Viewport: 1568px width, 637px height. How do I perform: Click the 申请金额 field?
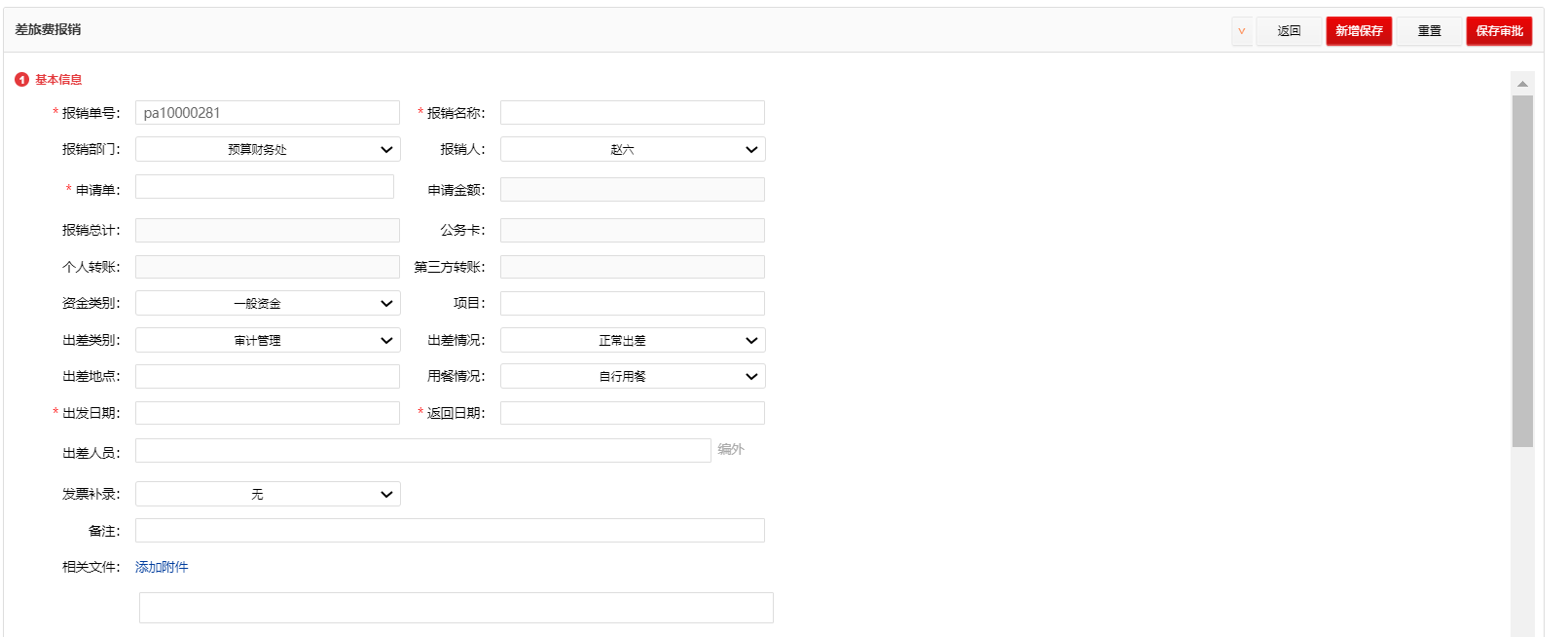pyautogui.click(x=633, y=189)
